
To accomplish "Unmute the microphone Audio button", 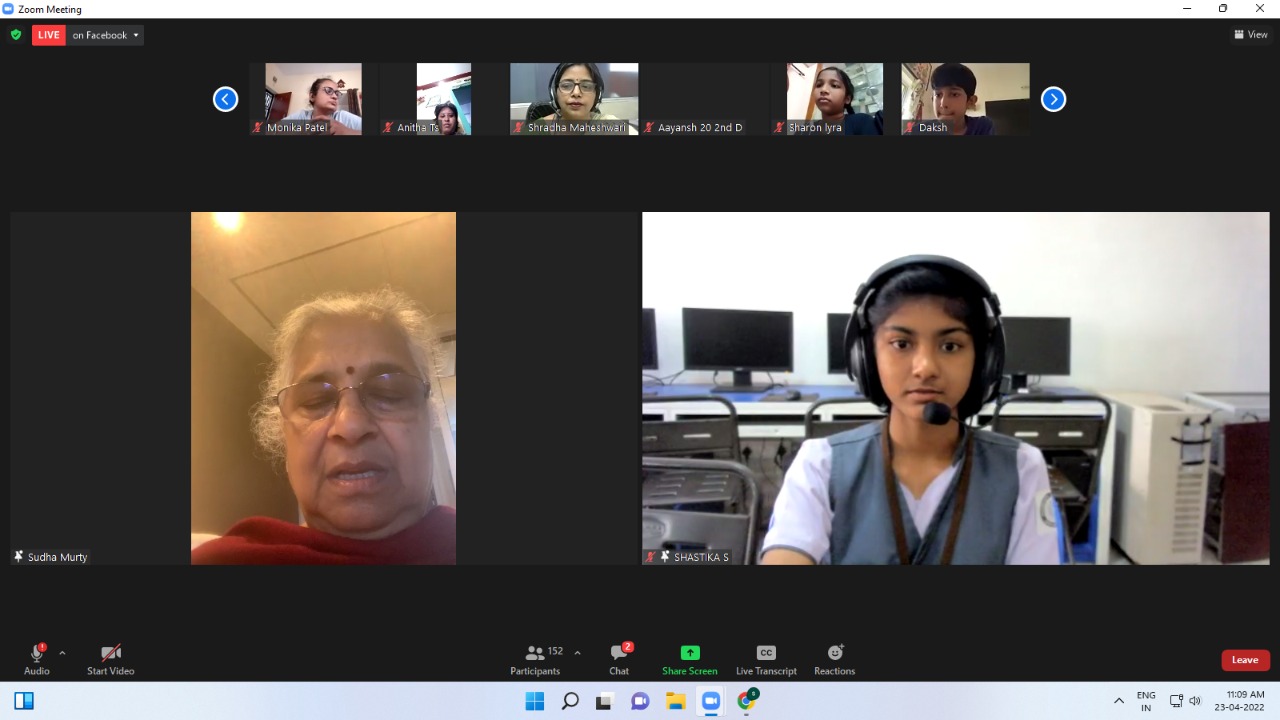I will coord(37,659).
